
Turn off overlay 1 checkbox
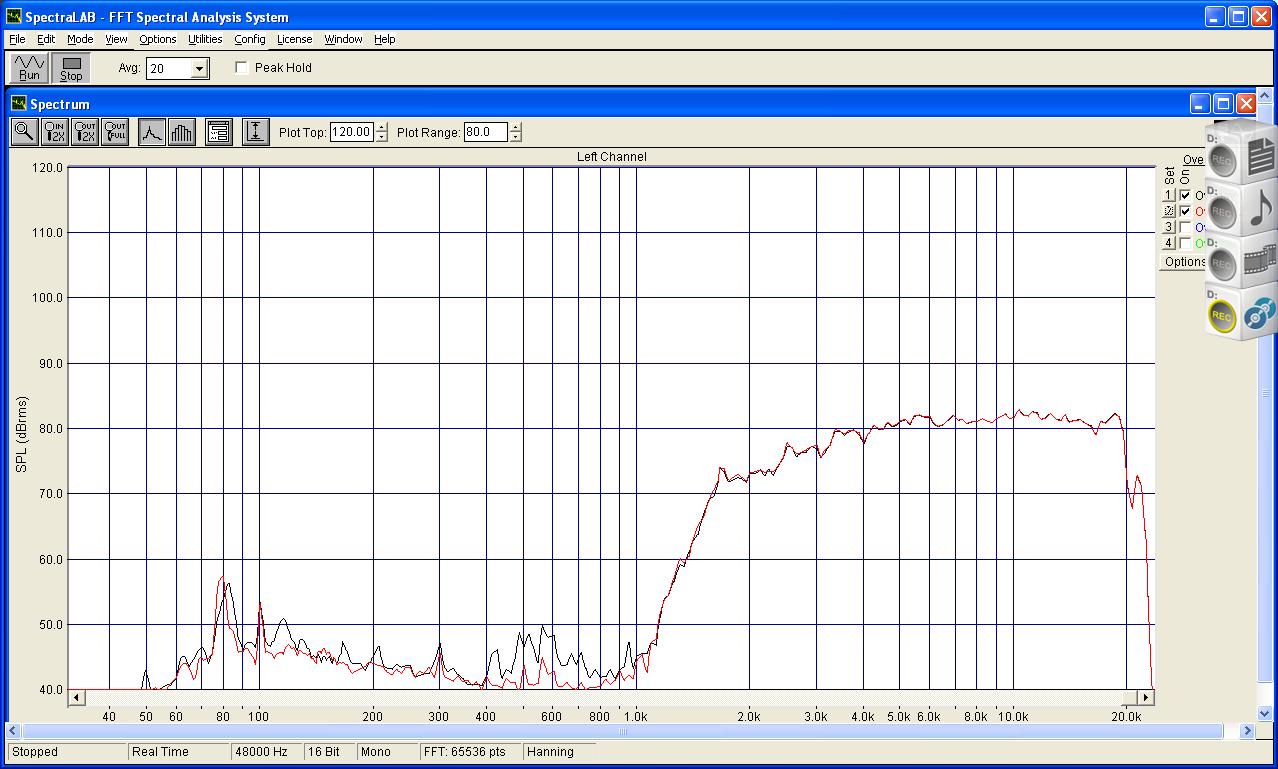tap(1185, 196)
